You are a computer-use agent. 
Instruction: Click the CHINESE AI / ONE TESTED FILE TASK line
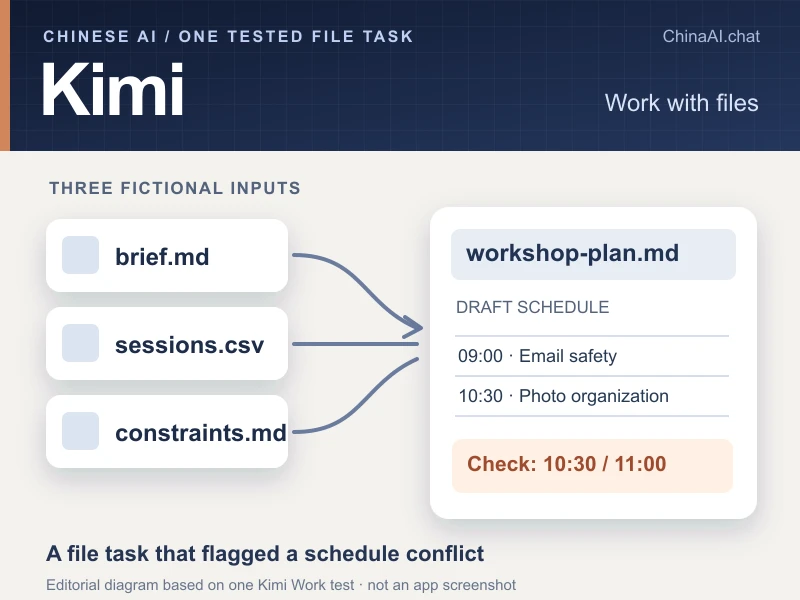228,37
